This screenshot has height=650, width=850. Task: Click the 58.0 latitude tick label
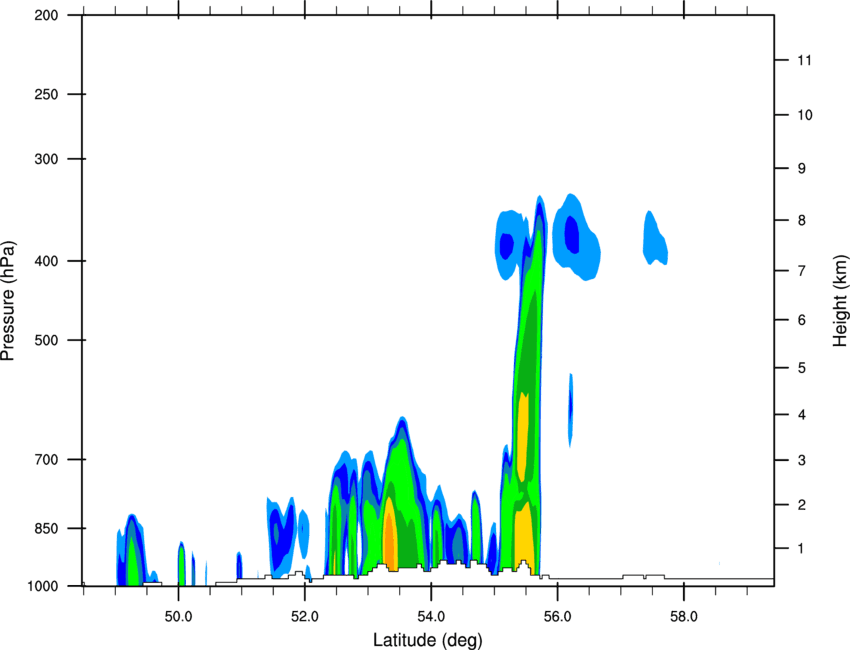(684, 617)
